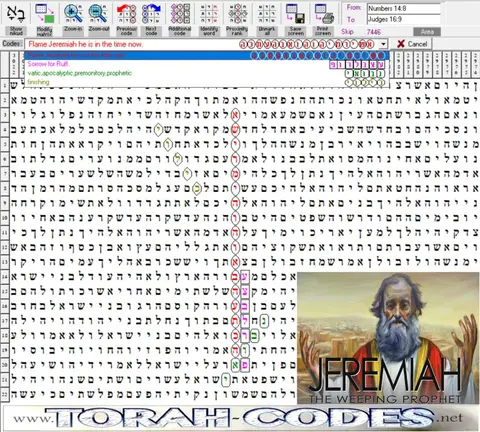480x432 pixels.
Task: Select the 'vatic,apocalyptic,premonitory,prophetic' code entry
Action: [207, 73]
